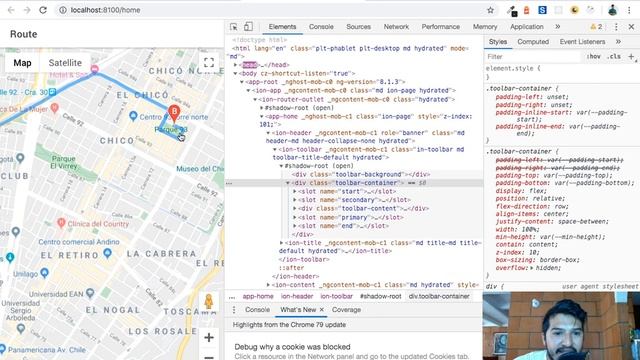Show more Styles sidebar tabs

pos(618,42)
